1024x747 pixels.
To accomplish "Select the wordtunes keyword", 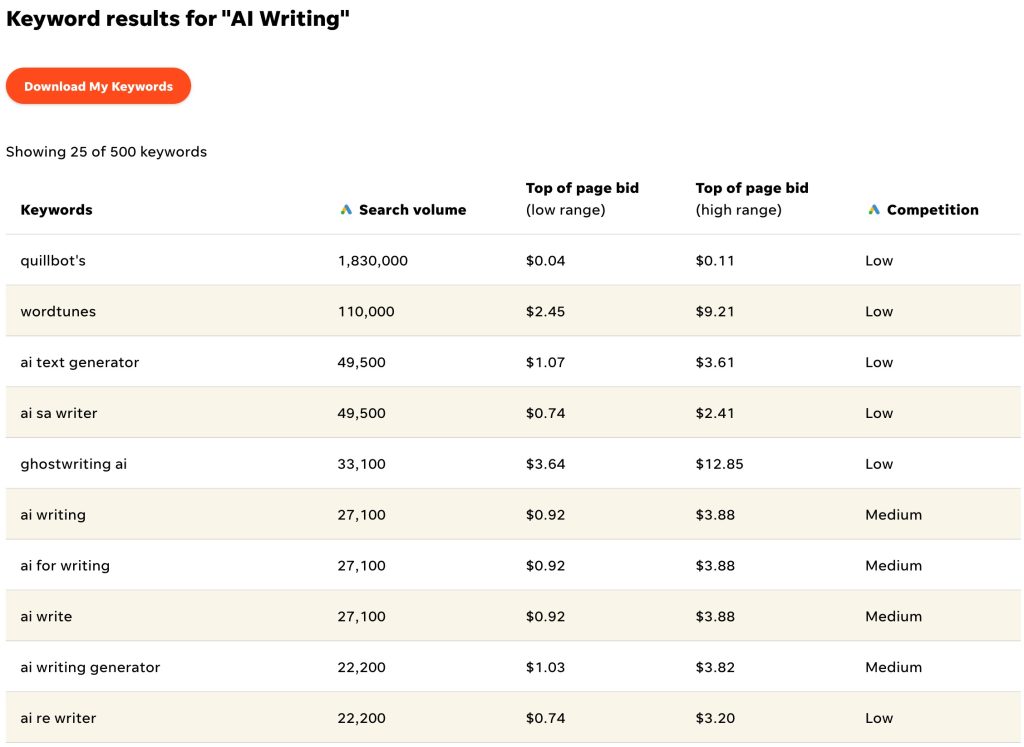I will (x=58, y=312).
